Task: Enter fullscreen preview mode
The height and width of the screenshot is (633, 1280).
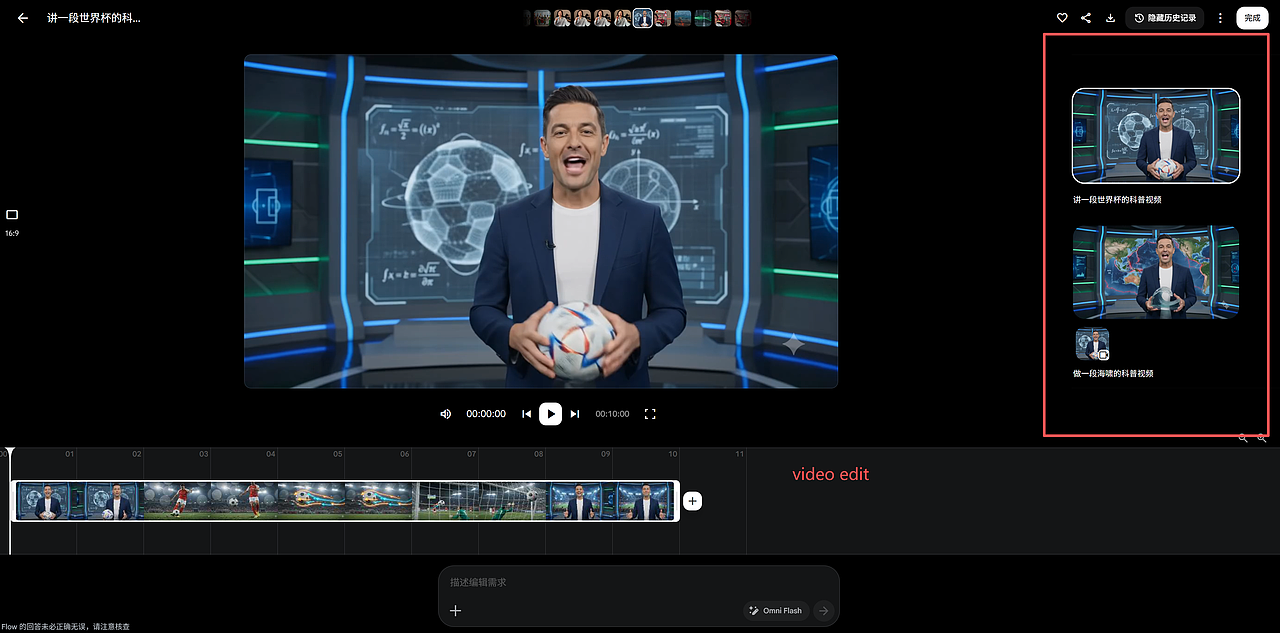Action: point(650,414)
